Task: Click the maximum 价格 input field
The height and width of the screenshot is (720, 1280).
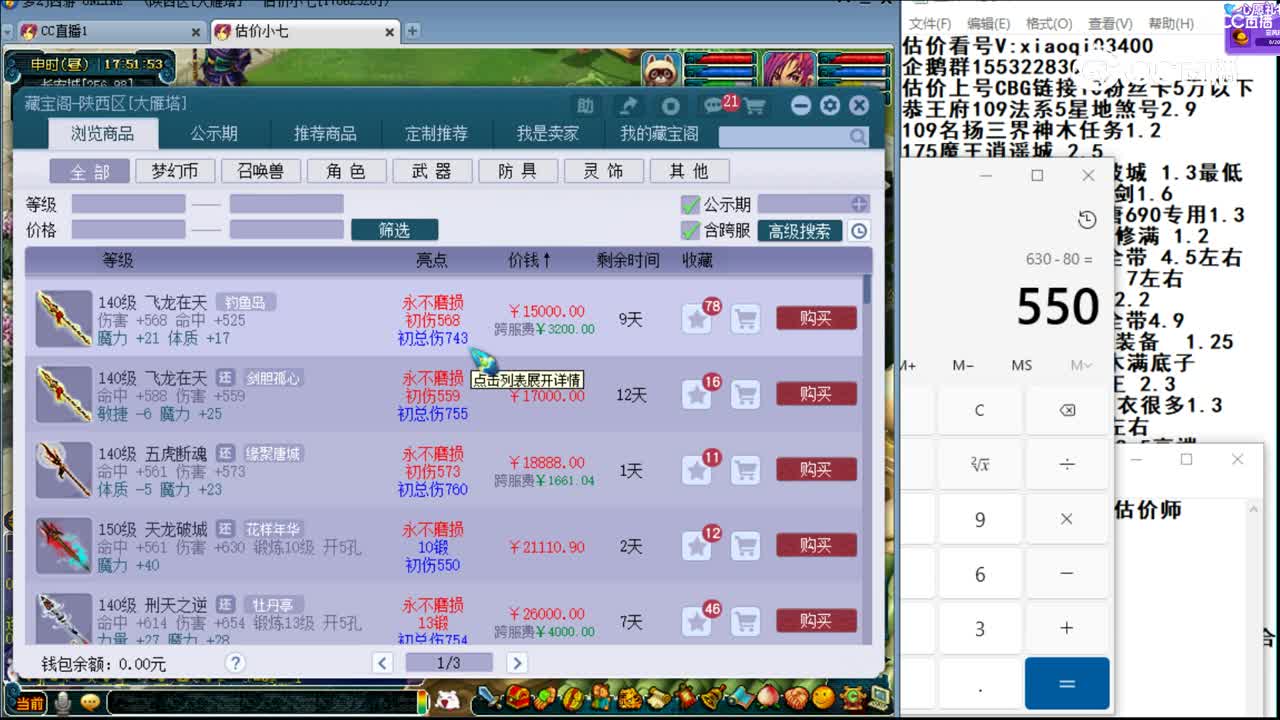Action: tap(286, 230)
